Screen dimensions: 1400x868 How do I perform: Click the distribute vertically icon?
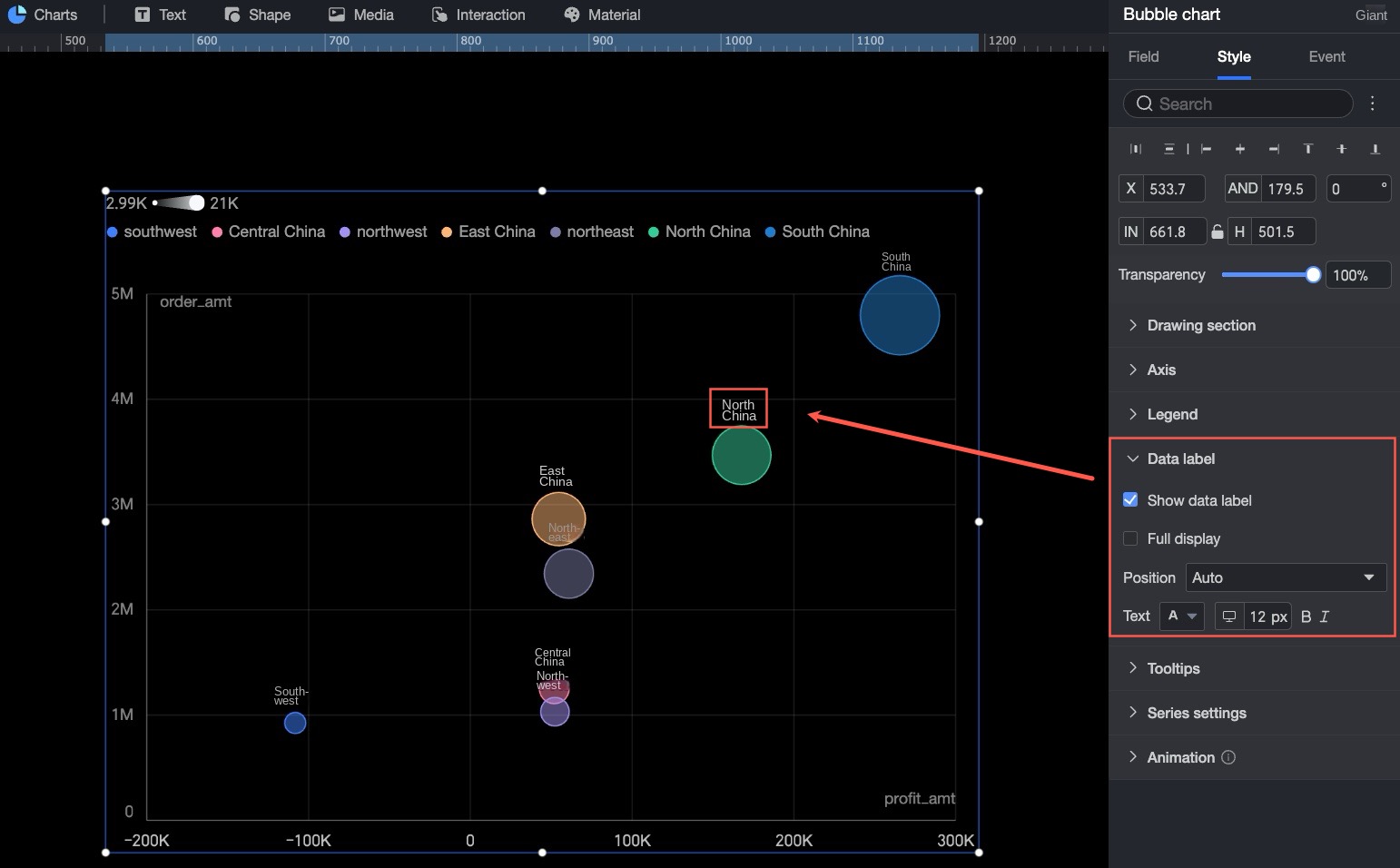pos(1169,149)
